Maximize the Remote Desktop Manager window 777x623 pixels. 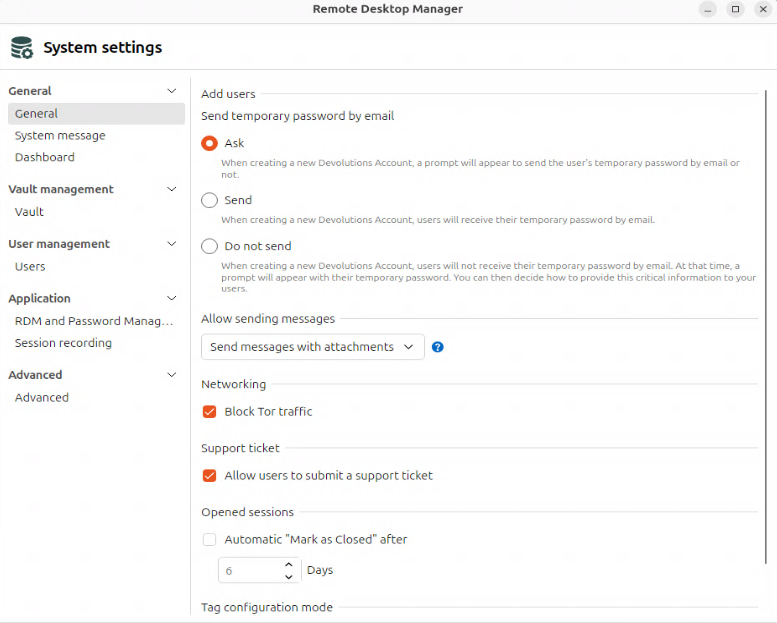tap(735, 9)
